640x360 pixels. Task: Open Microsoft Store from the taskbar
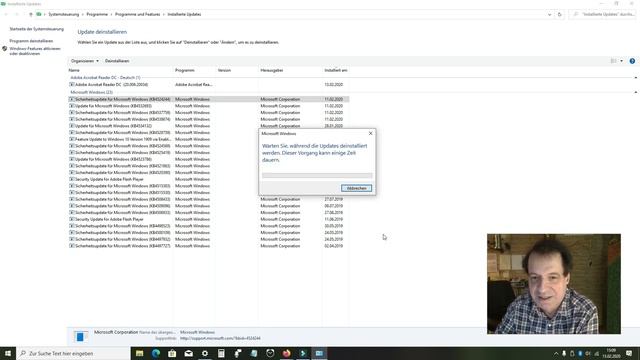[172, 353]
